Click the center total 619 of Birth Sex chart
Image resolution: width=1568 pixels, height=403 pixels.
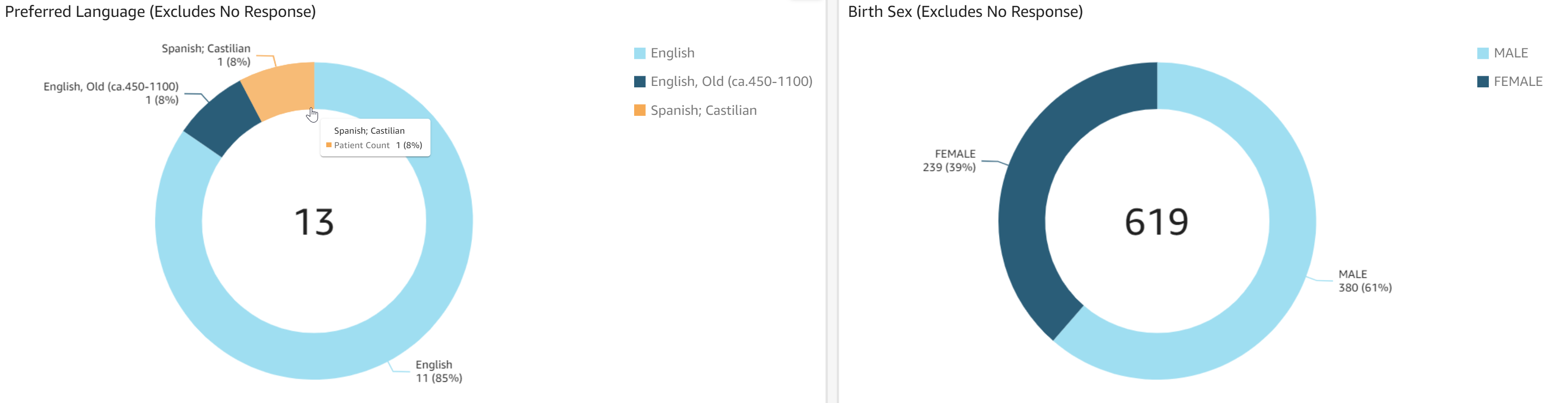point(1156,222)
